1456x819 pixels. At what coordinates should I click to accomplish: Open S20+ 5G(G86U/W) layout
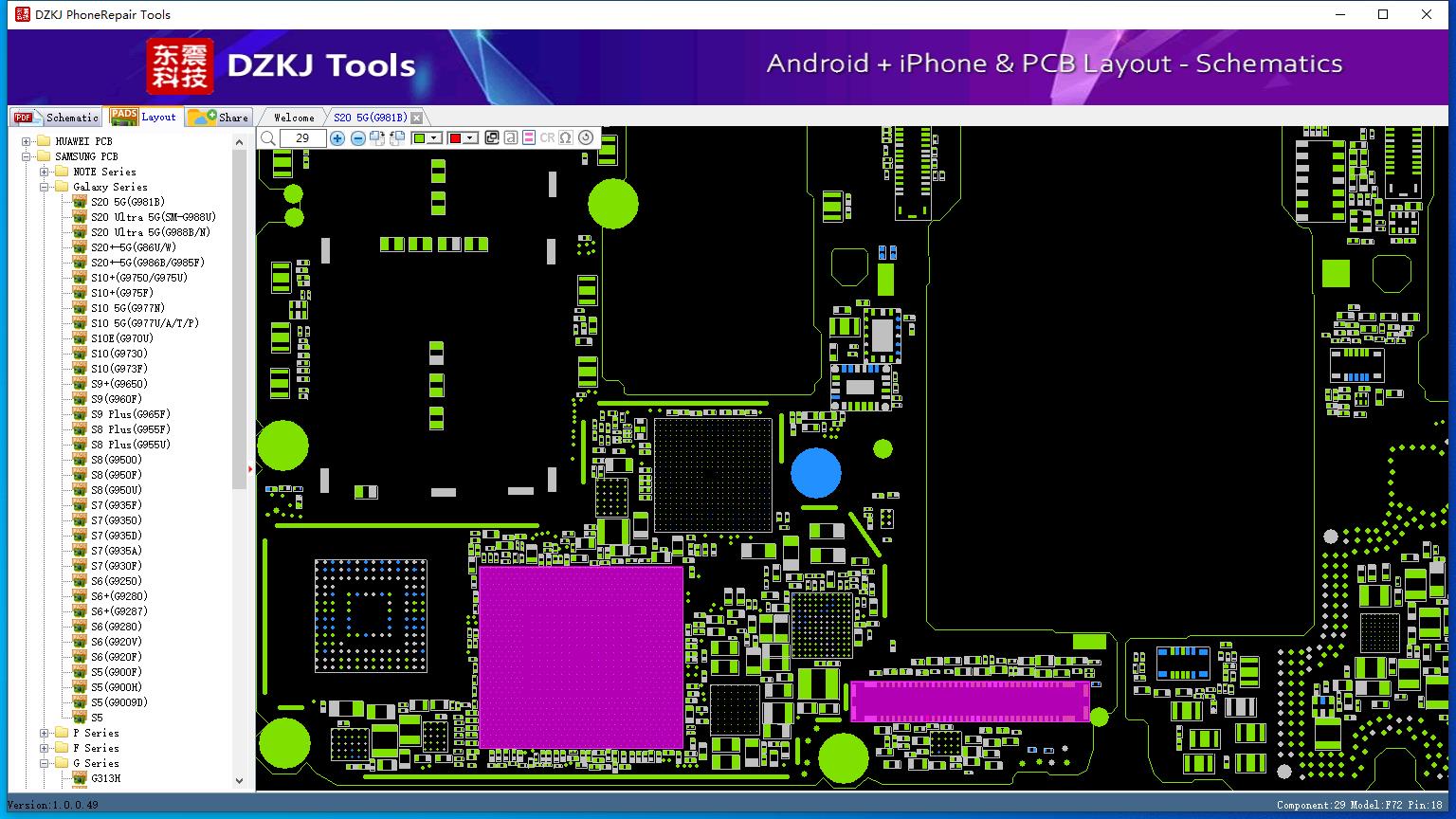coord(134,247)
